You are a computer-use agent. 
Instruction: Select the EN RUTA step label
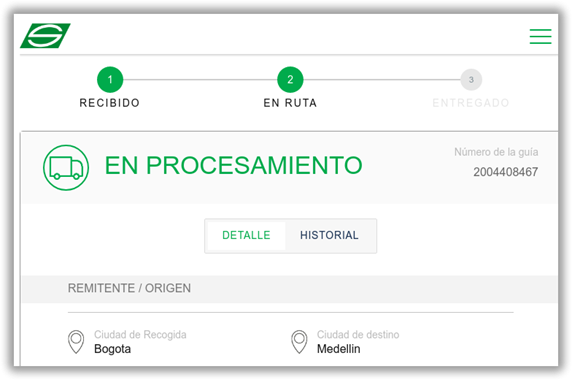tap(290, 103)
